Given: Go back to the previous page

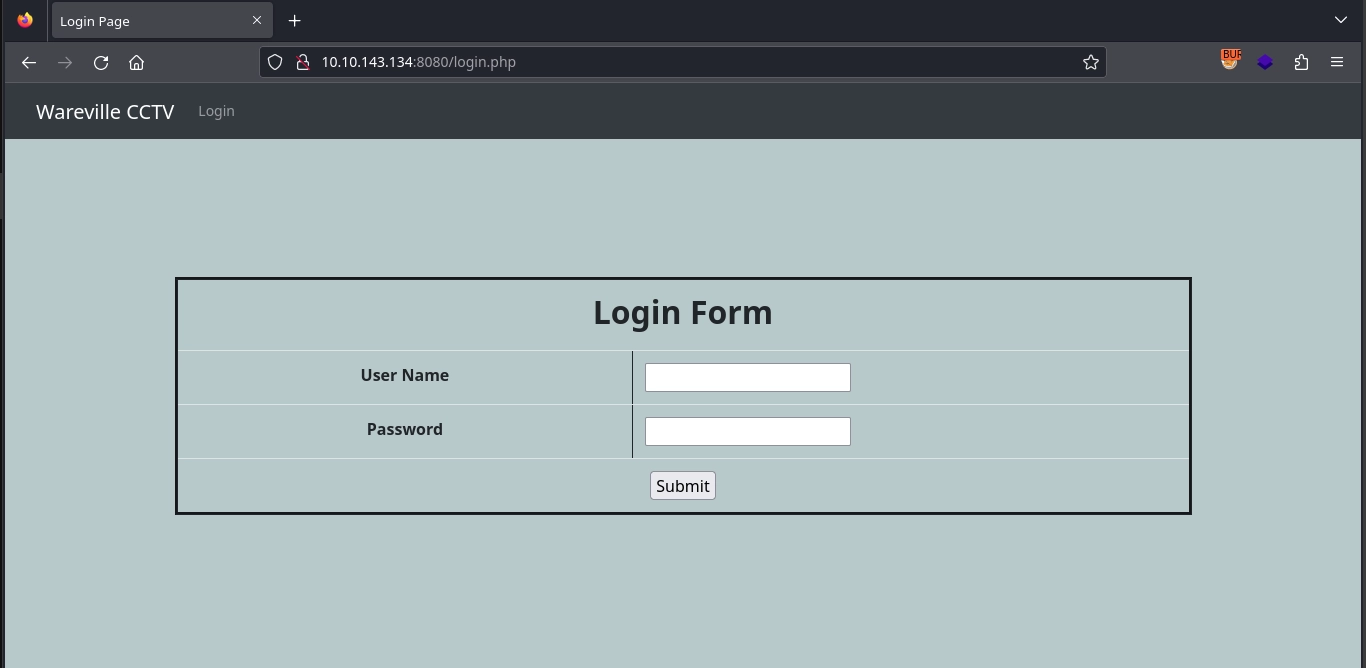Looking at the screenshot, I should coord(29,62).
